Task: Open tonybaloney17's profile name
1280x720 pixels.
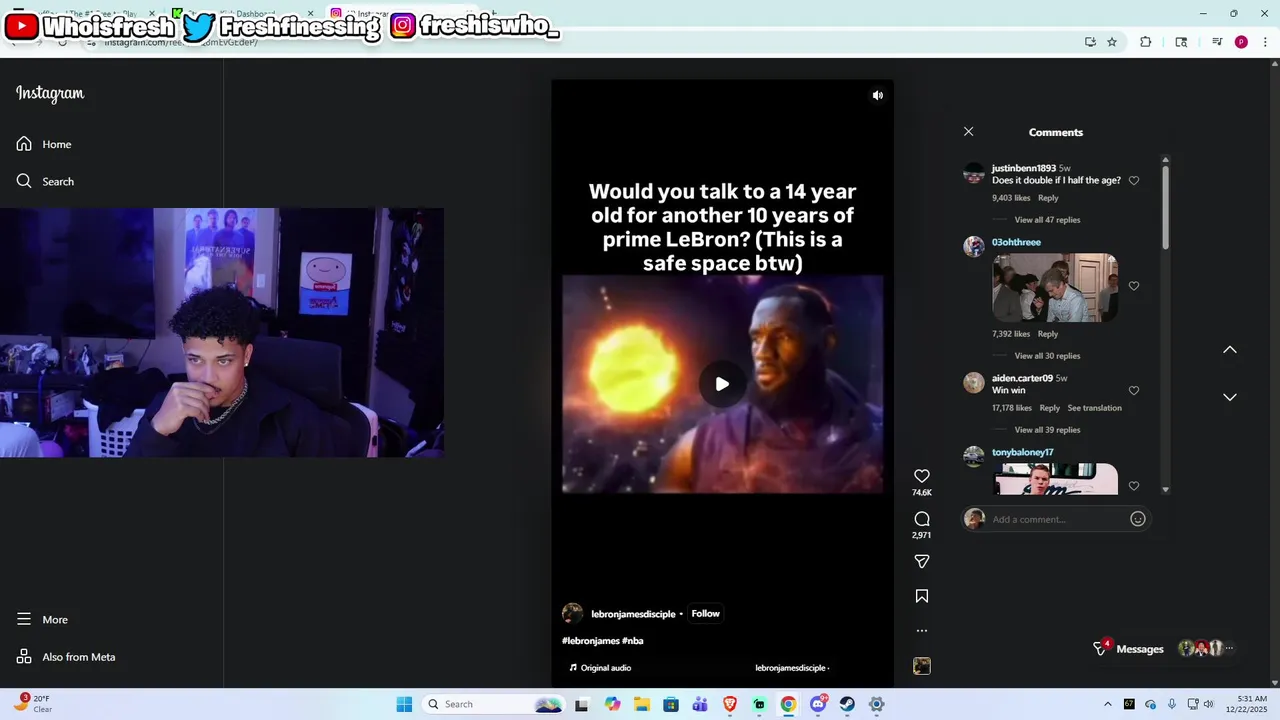Action: click(x=1022, y=453)
